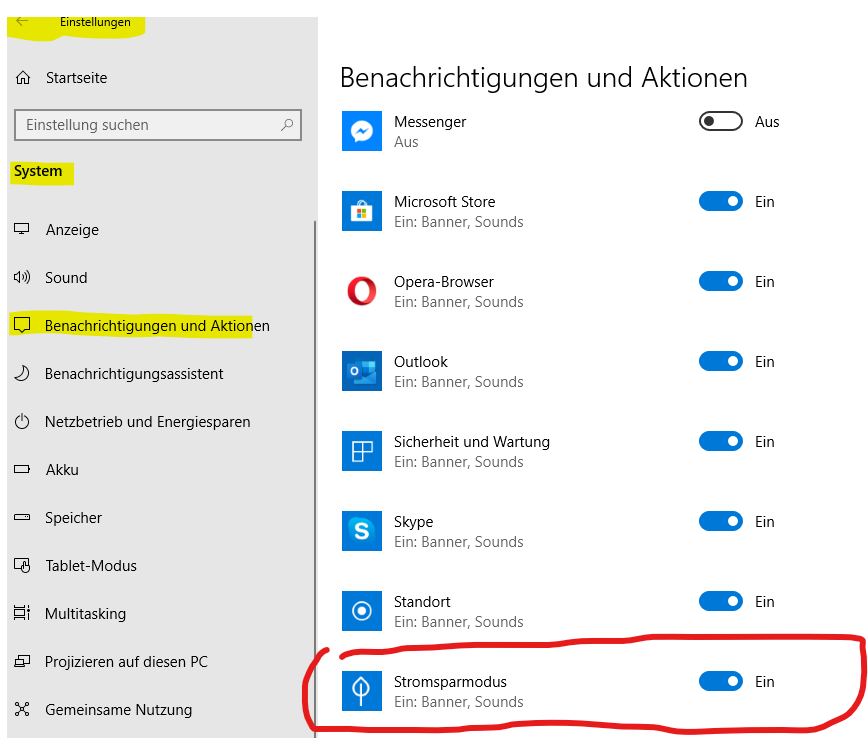Toggle Sicherheit und Wartung notifications off
The image size is (868, 738).
(x=720, y=441)
